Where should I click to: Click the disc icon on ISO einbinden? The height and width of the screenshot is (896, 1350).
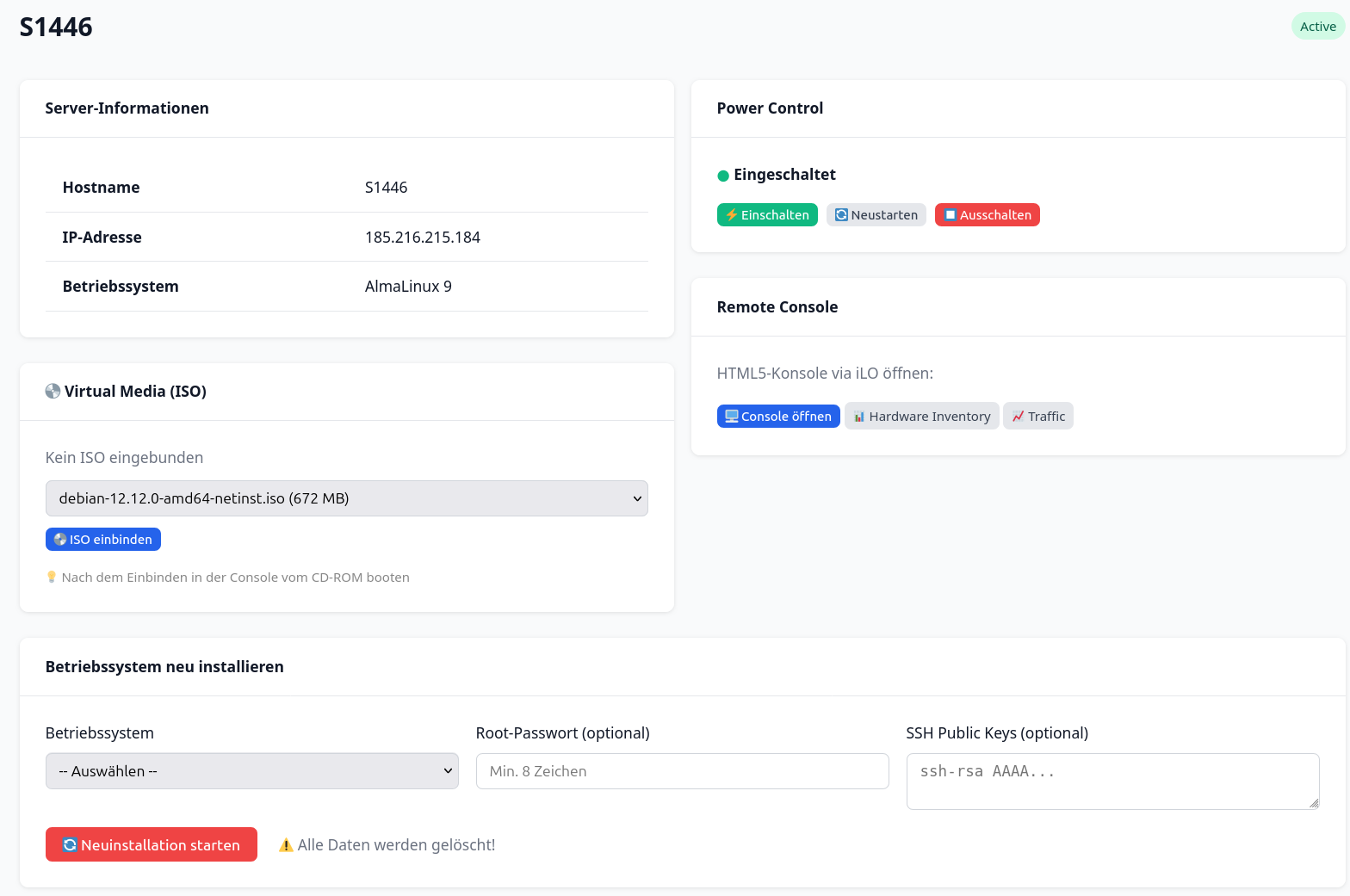pyautogui.click(x=59, y=540)
